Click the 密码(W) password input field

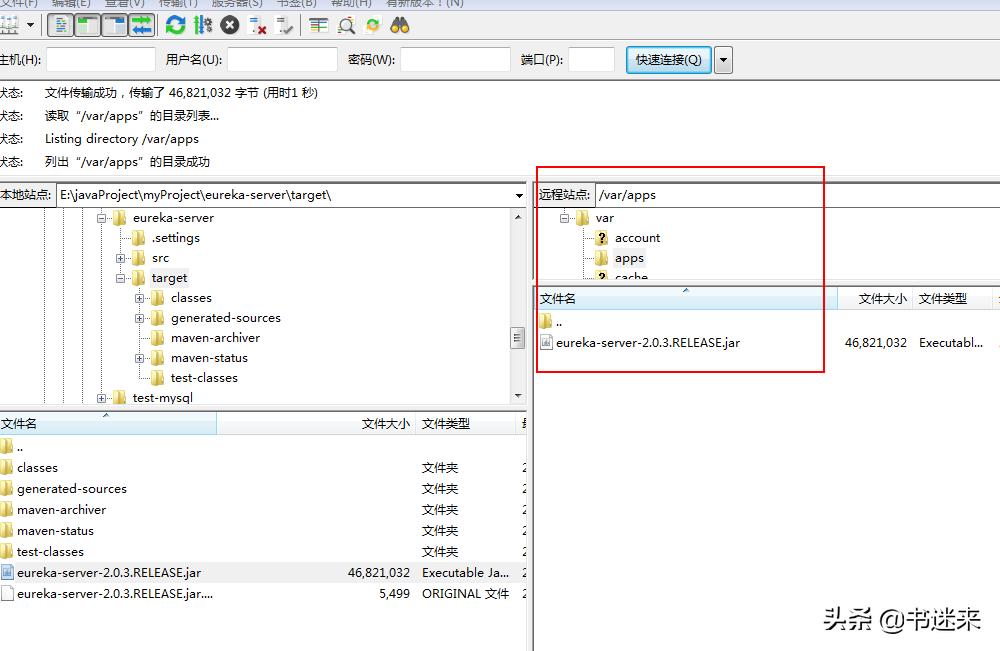coord(455,59)
